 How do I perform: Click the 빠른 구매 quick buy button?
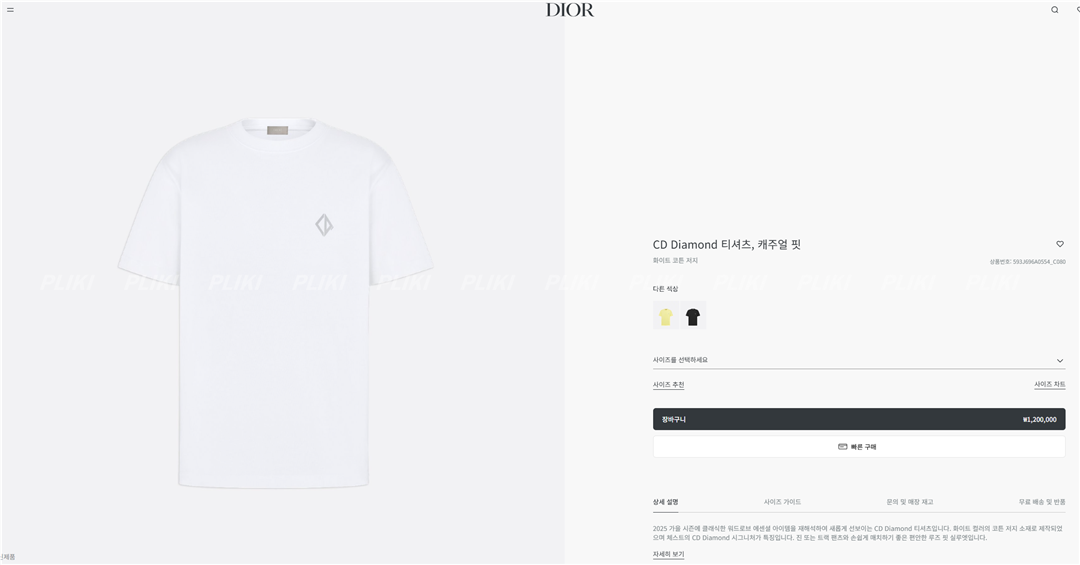(859, 446)
